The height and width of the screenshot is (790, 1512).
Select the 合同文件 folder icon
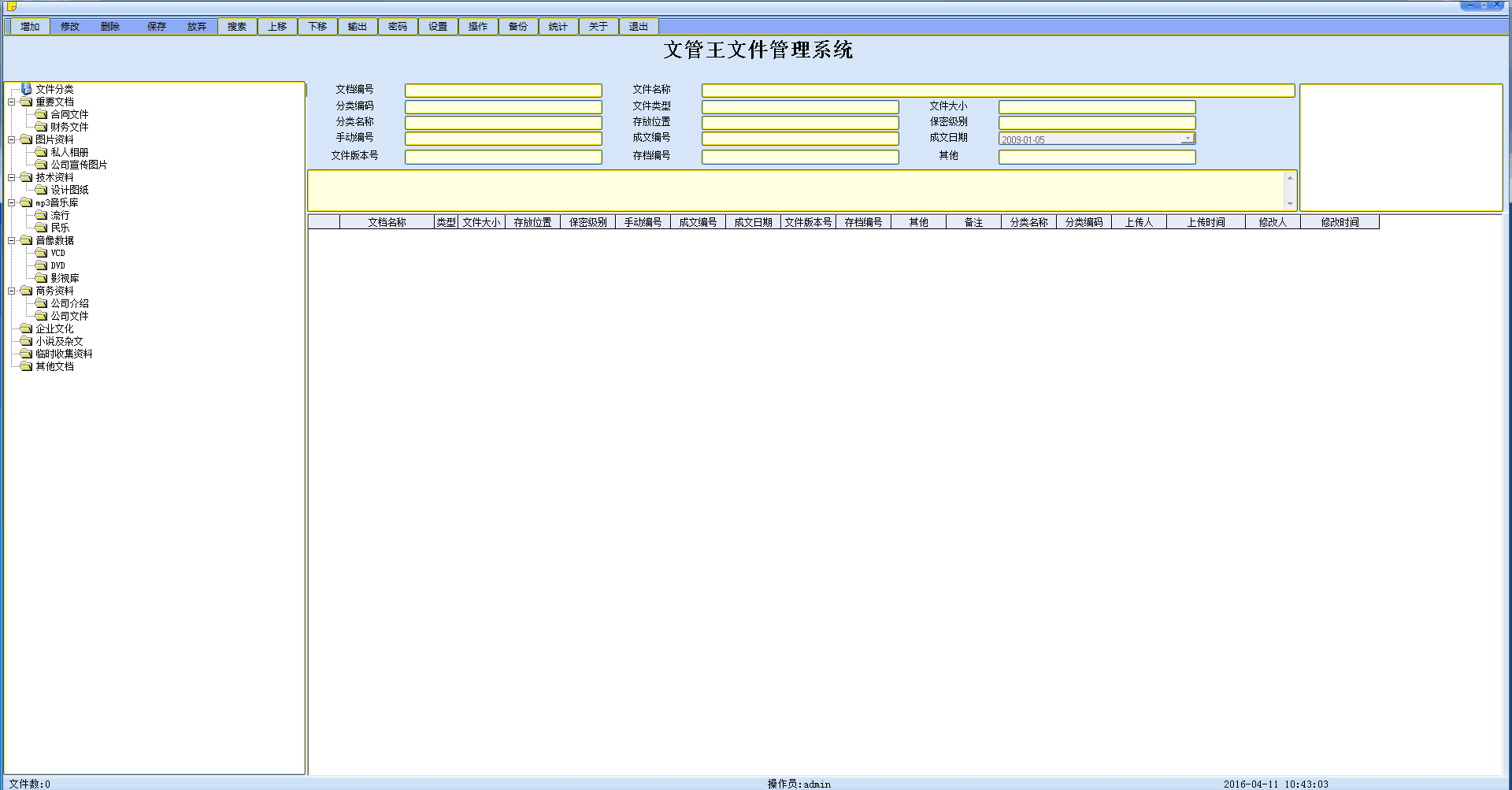point(41,114)
